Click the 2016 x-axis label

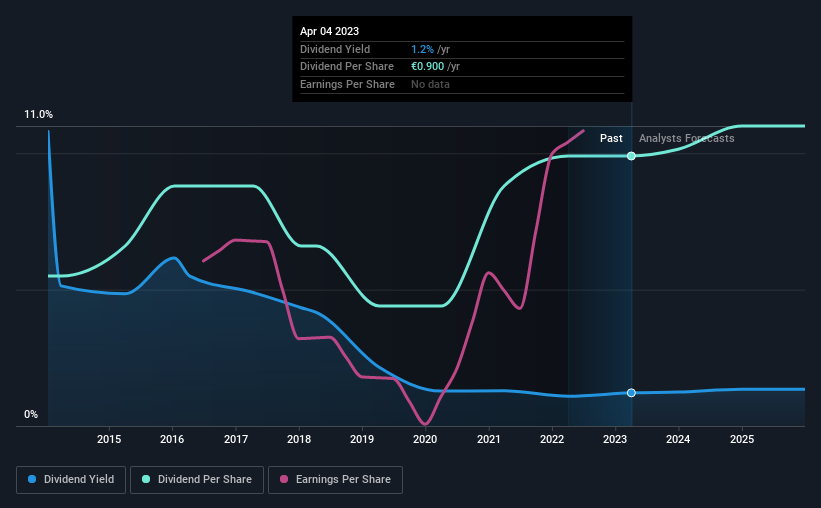click(172, 439)
